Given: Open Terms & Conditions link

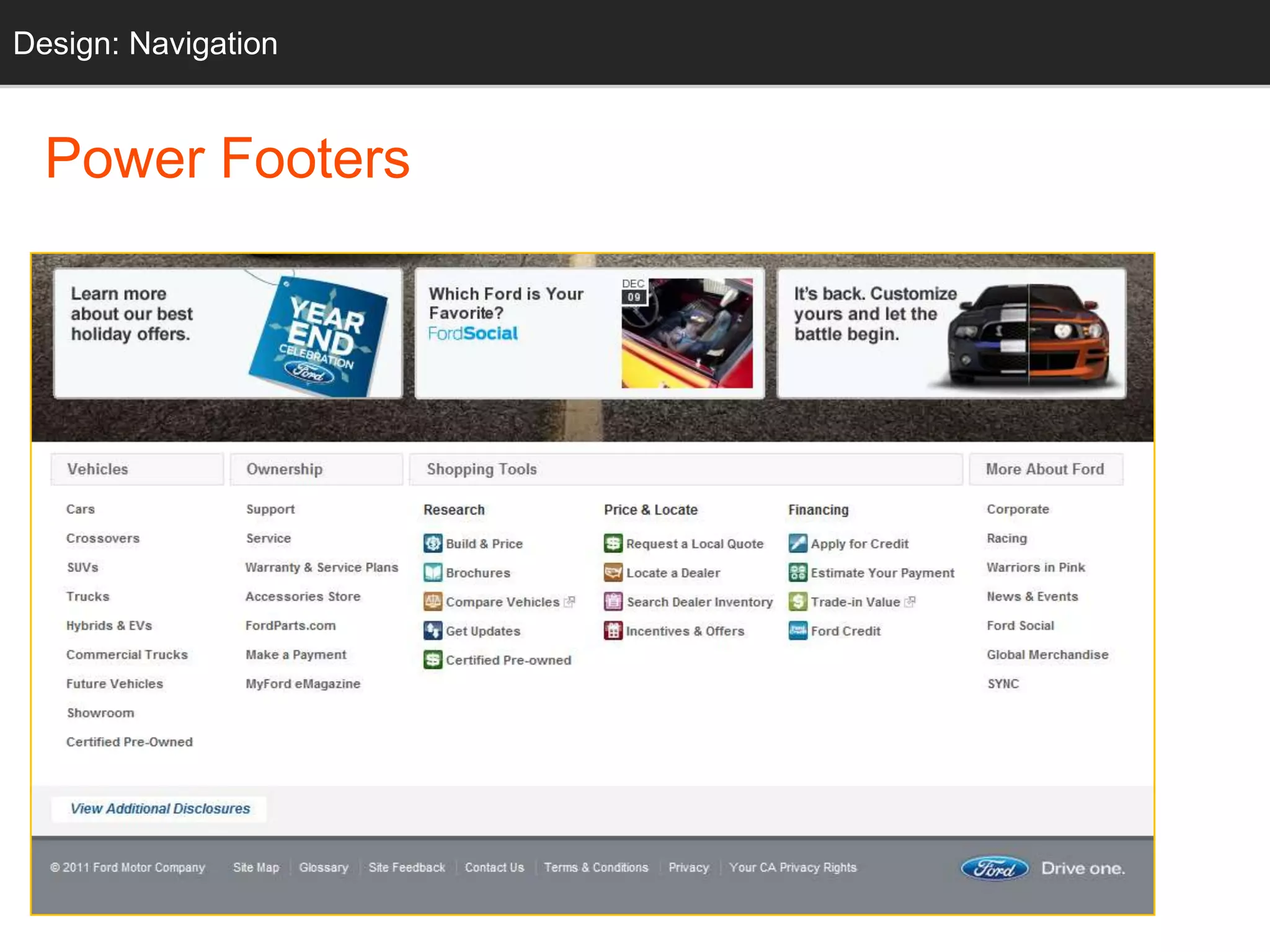Looking at the screenshot, I should [x=597, y=868].
